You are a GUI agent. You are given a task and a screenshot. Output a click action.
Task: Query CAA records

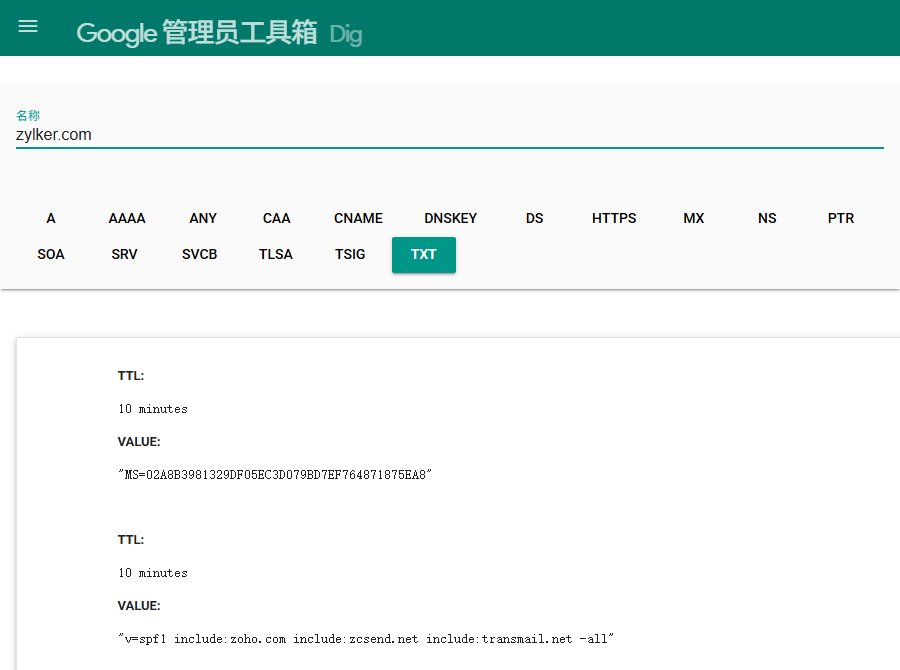(x=277, y=218)
